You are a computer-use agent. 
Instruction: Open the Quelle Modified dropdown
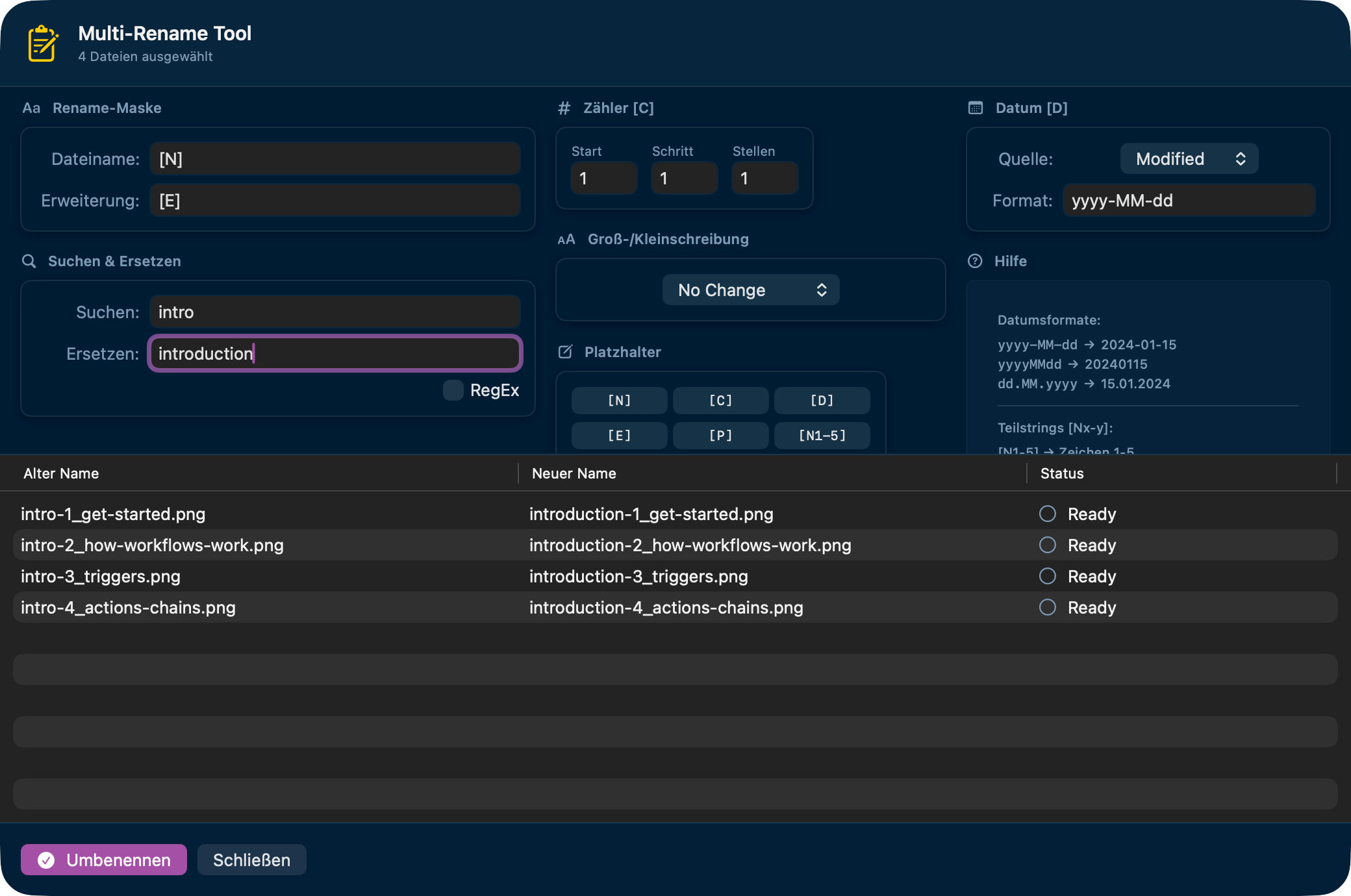(1189, 159)
